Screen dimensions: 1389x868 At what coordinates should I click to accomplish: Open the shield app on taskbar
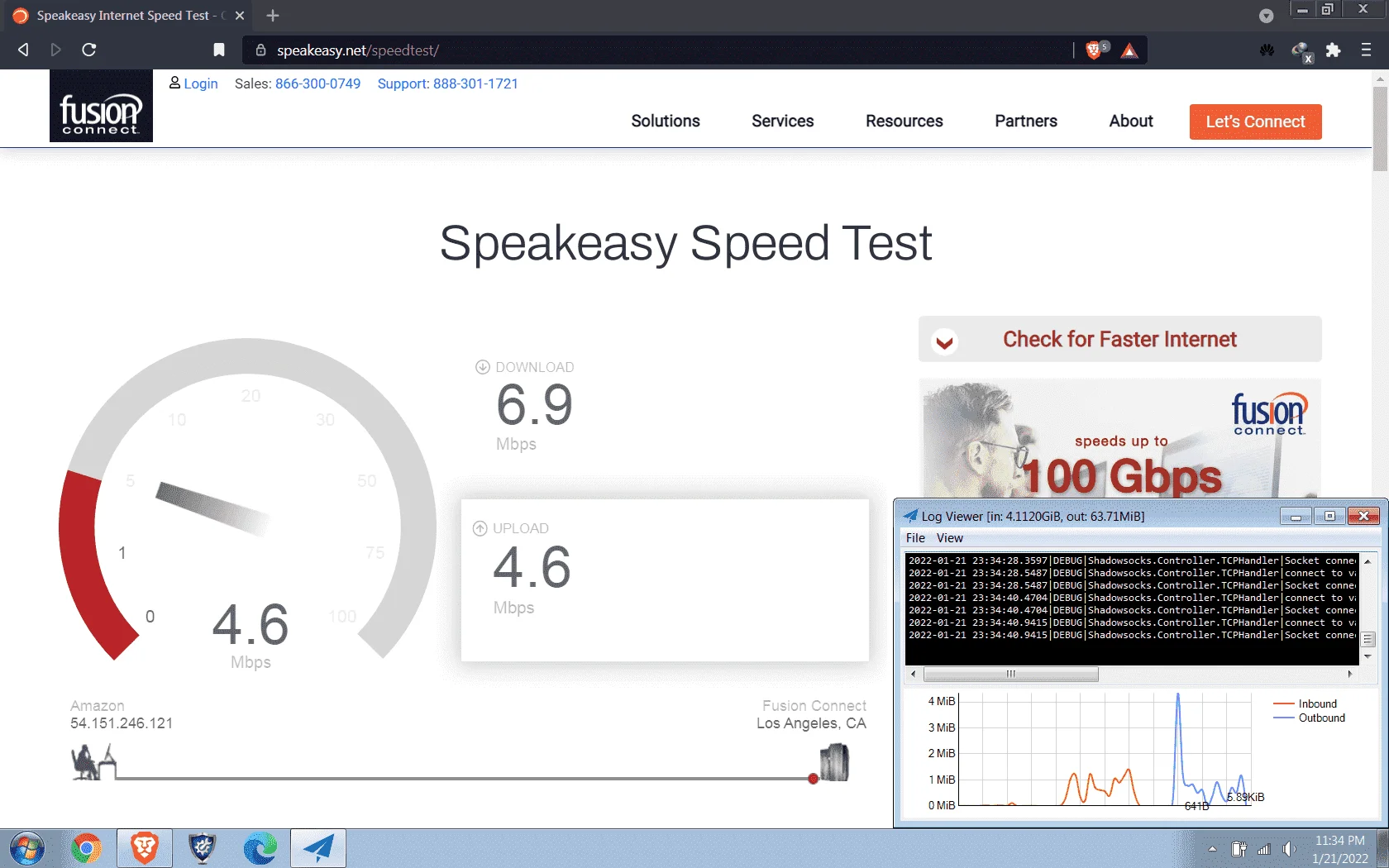tap(203, 848)
